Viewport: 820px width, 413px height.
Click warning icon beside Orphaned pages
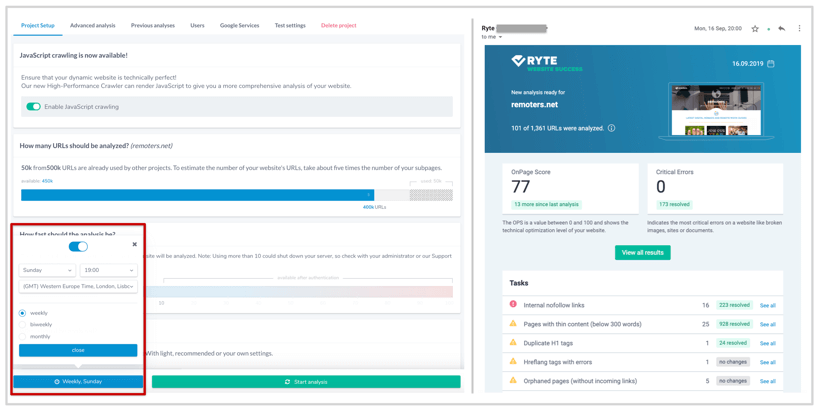point(513,380)
